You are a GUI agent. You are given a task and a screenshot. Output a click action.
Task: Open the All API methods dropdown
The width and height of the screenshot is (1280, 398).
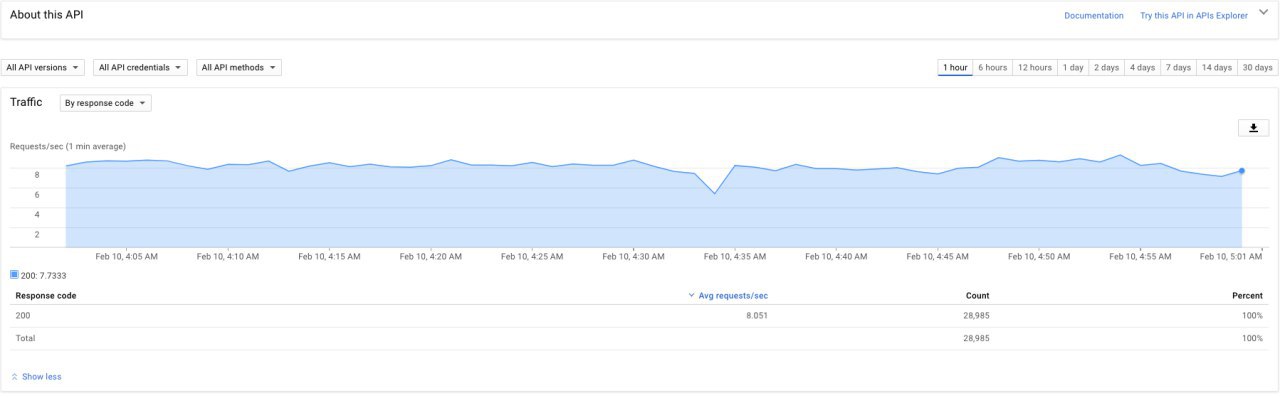tap(239, 68)
